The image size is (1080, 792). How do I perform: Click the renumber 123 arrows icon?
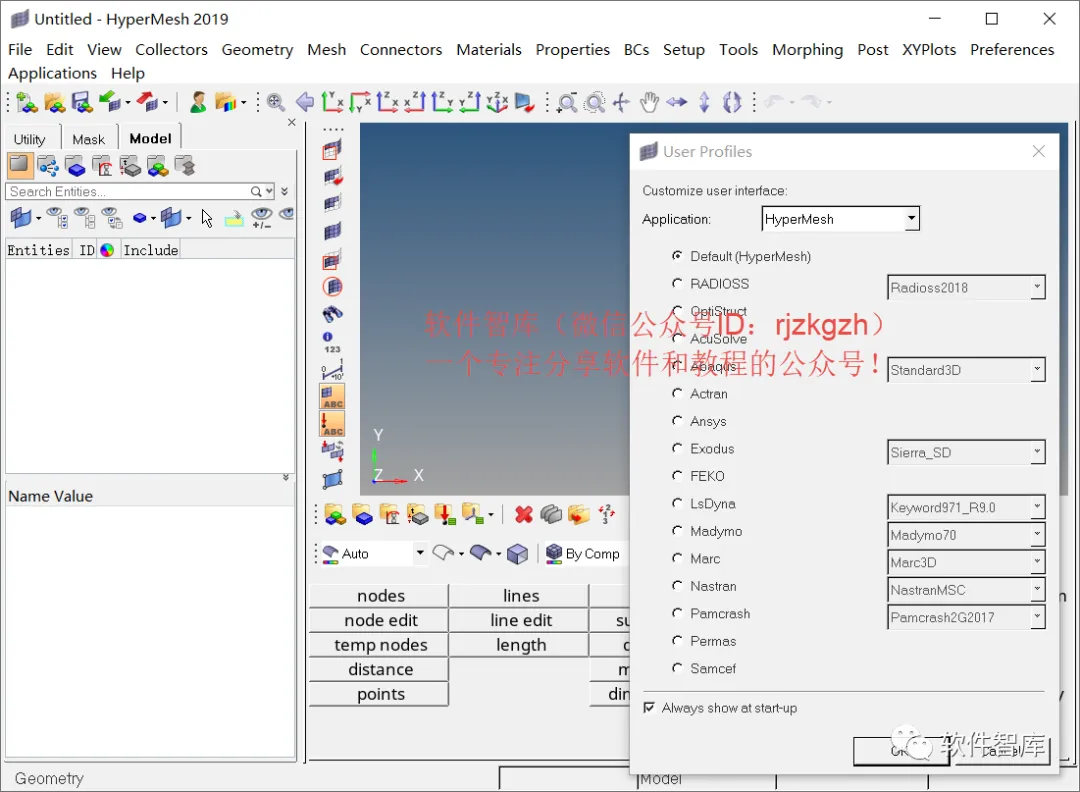[606, 514]
